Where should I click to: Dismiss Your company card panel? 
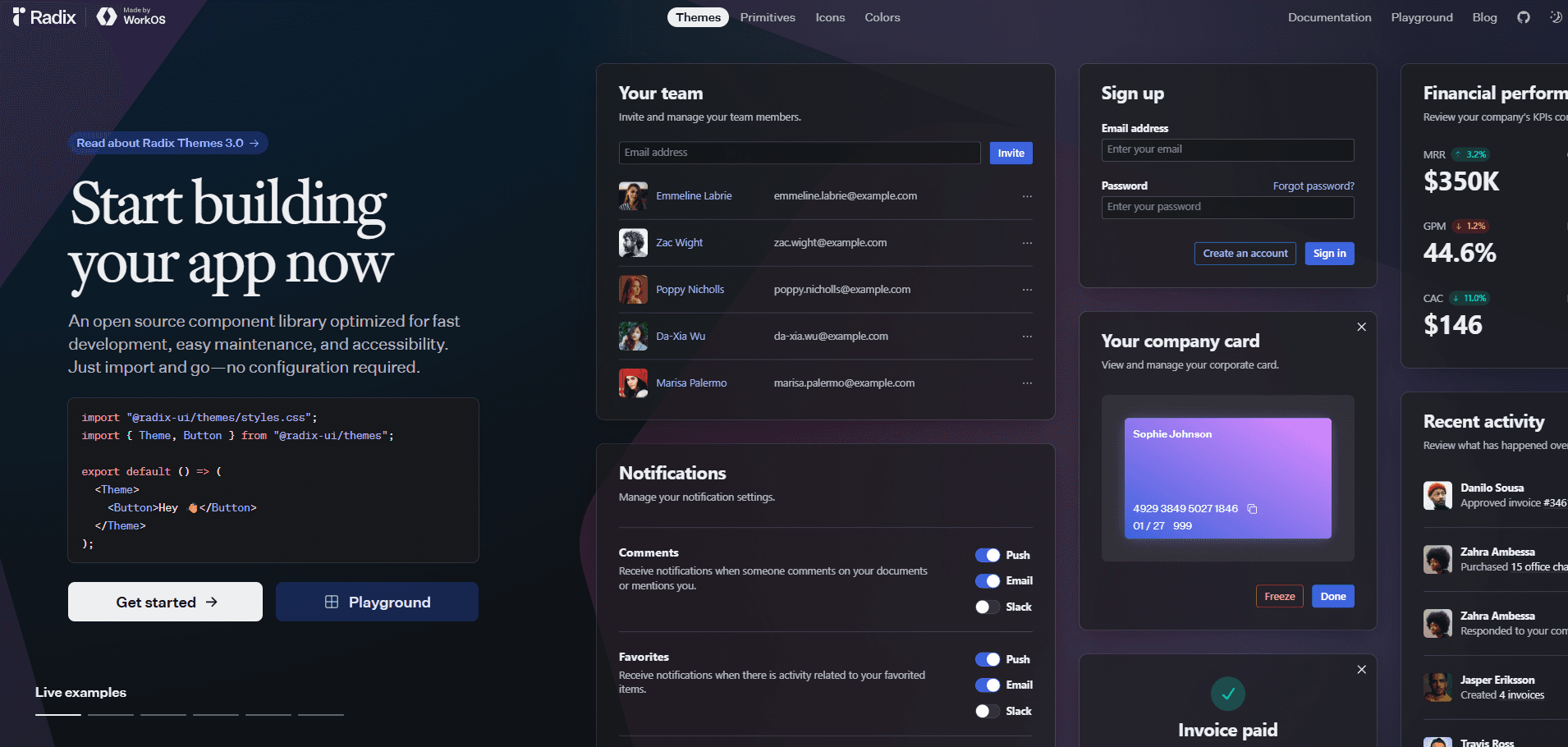pyautogui.click(x=1361, y=327)
